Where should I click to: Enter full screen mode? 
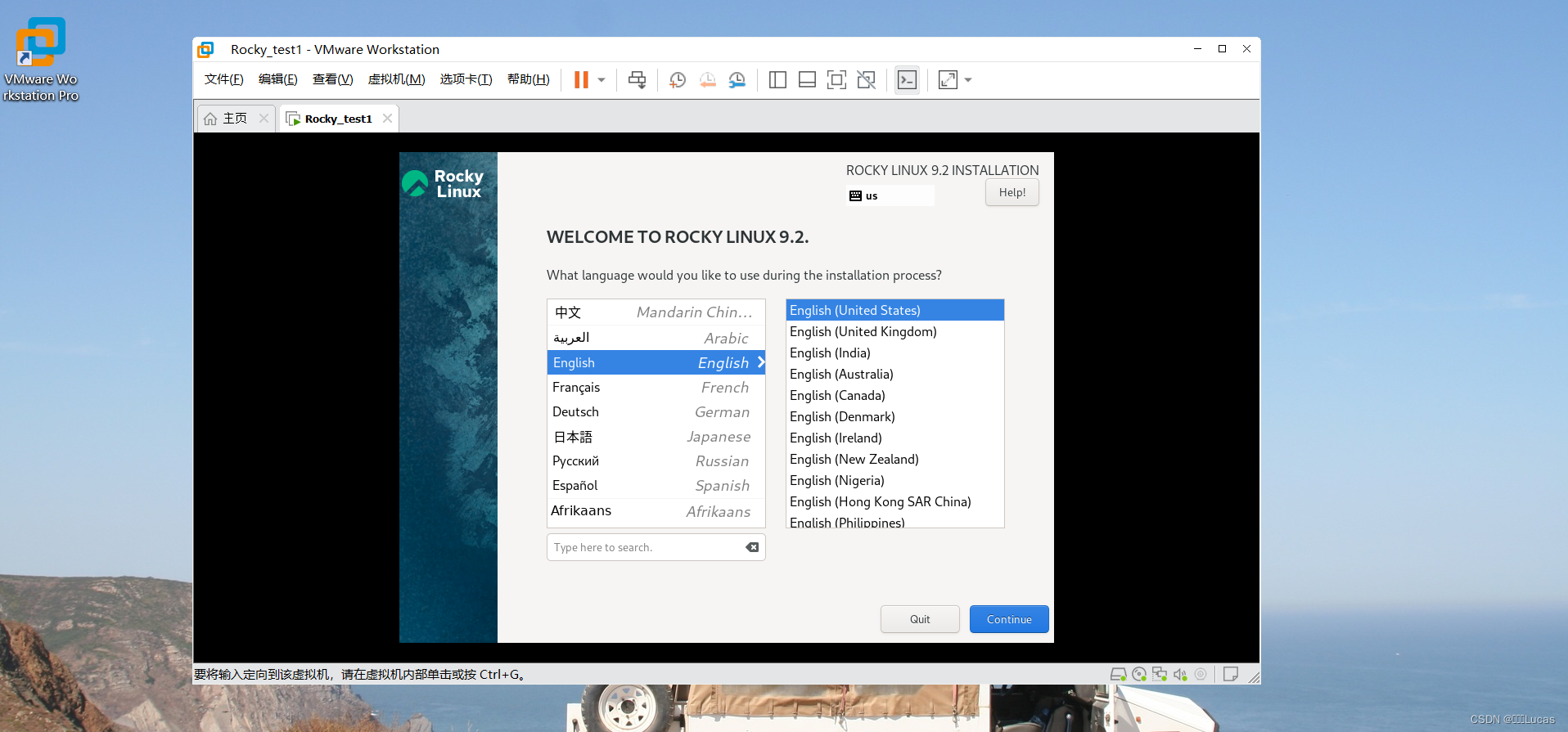(836, 79)
